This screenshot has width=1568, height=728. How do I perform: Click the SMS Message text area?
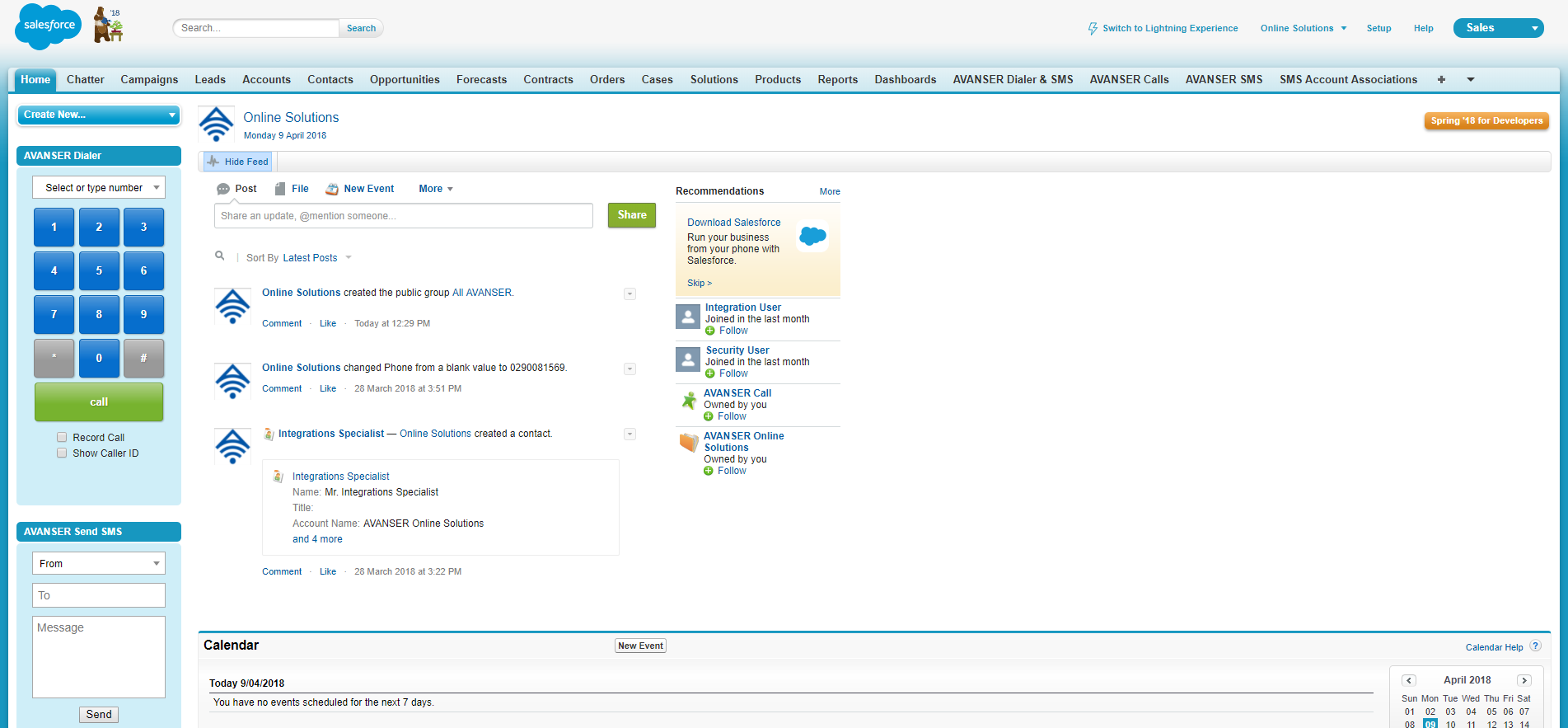pyautogui.click(x=99, y=657)
